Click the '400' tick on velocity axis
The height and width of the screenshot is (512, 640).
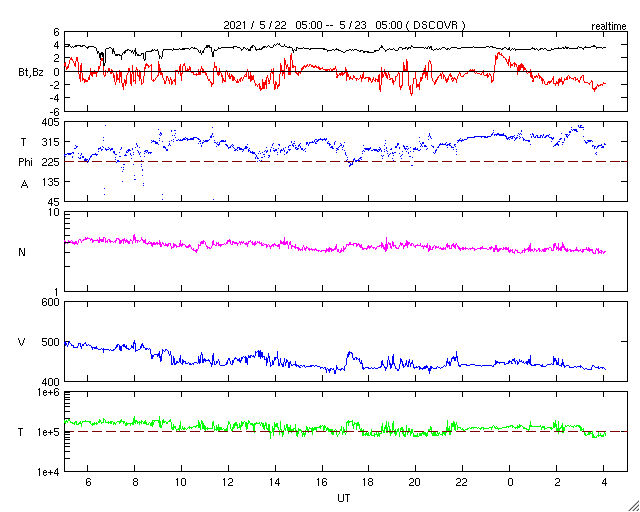click(51, 382)
